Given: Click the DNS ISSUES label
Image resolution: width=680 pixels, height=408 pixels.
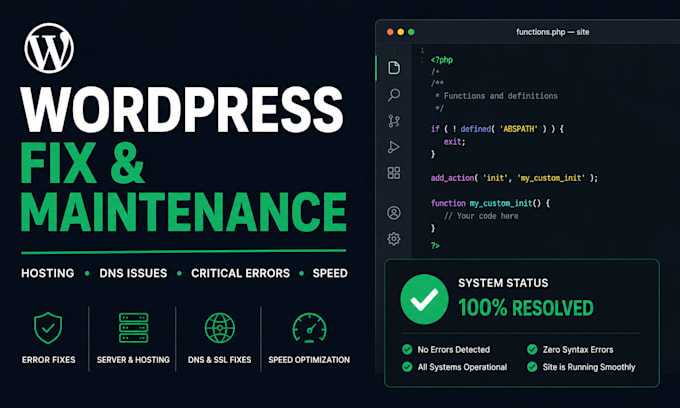Looking at the screenshot, I should point(133,273).
